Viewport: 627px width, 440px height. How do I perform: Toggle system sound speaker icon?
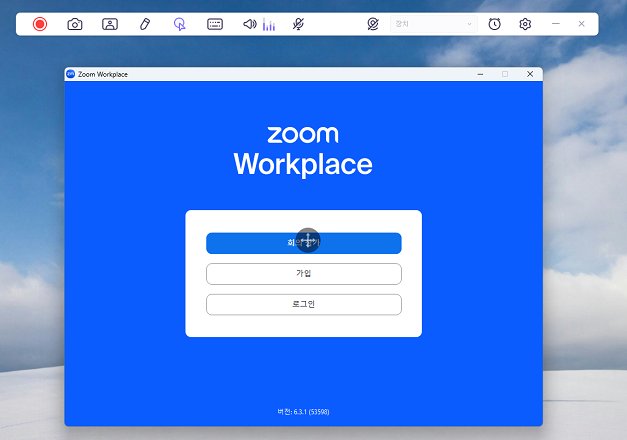pos(250,24)
